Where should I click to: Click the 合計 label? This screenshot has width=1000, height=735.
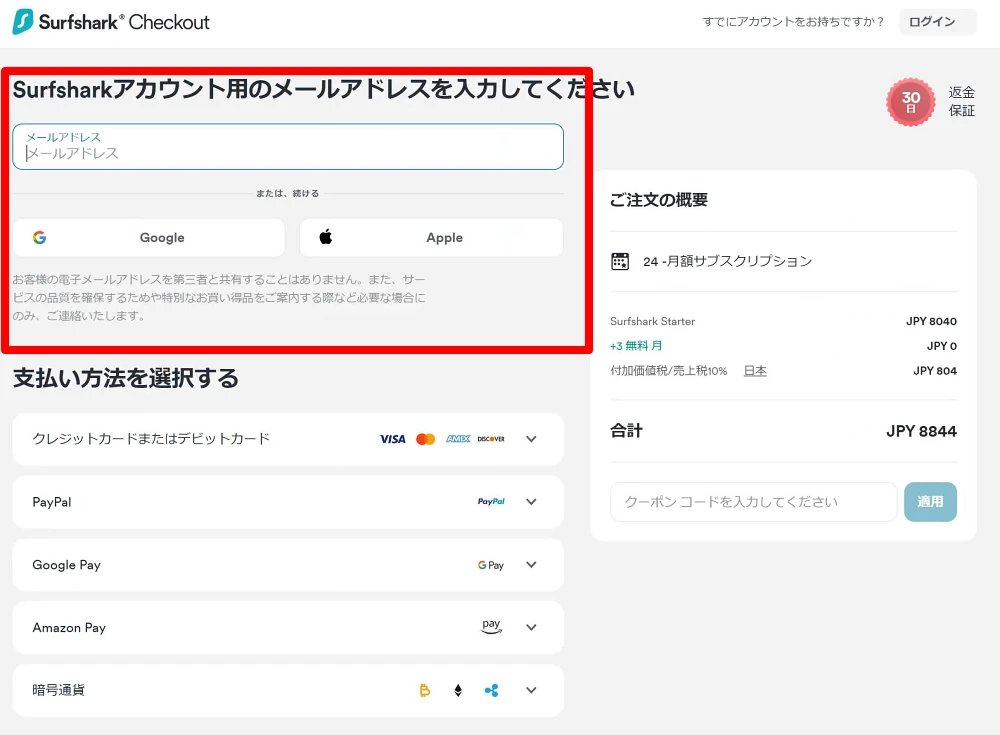(626, 431)
